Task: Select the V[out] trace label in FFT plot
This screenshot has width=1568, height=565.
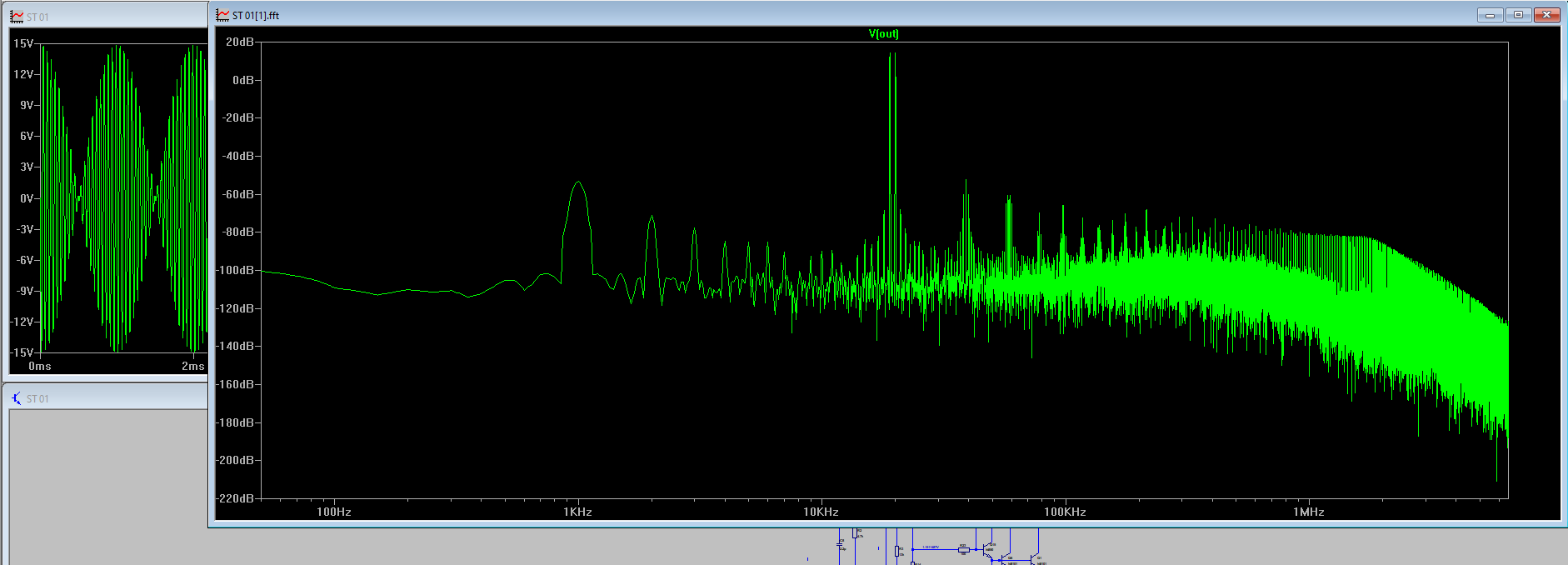Action: 884,34
